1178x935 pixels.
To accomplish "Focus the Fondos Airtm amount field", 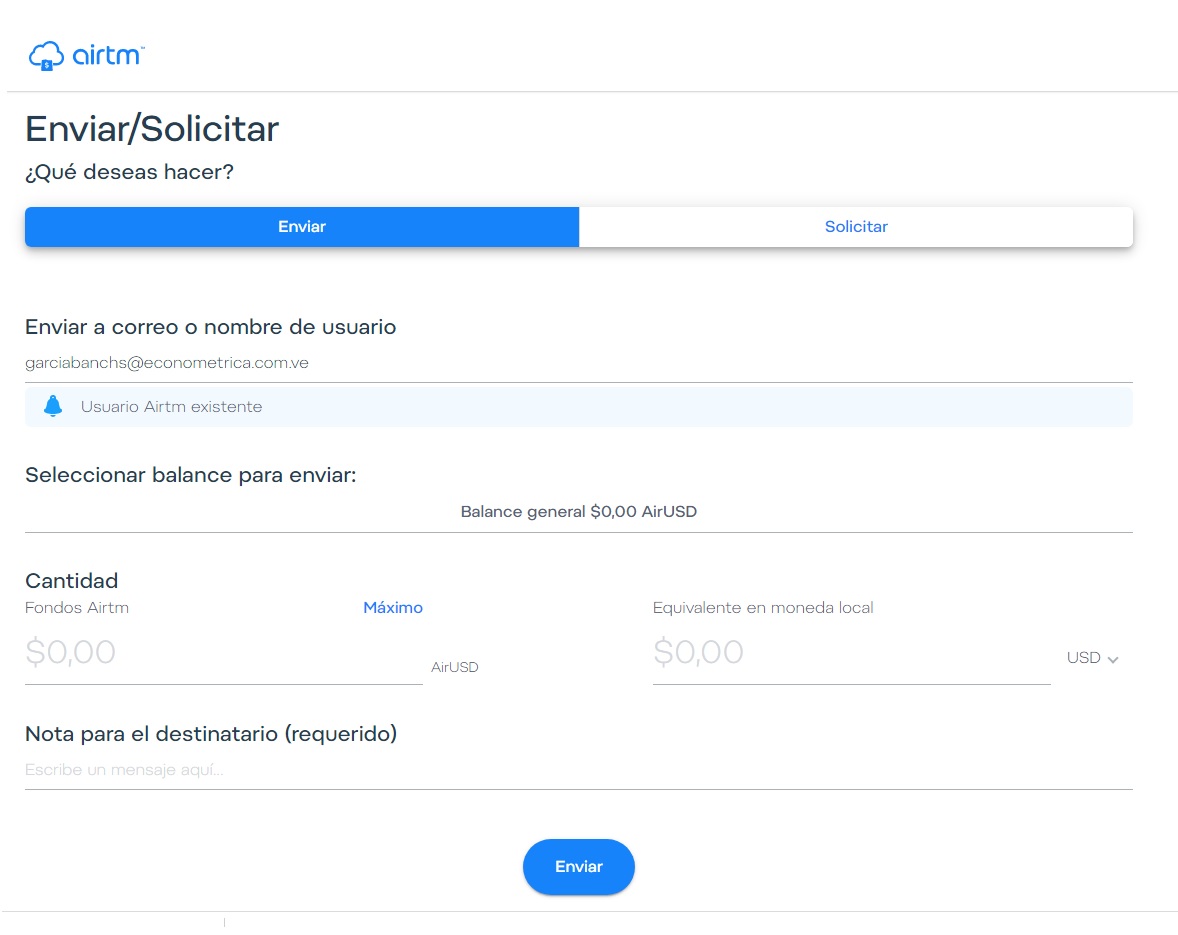I will (224, 653).
